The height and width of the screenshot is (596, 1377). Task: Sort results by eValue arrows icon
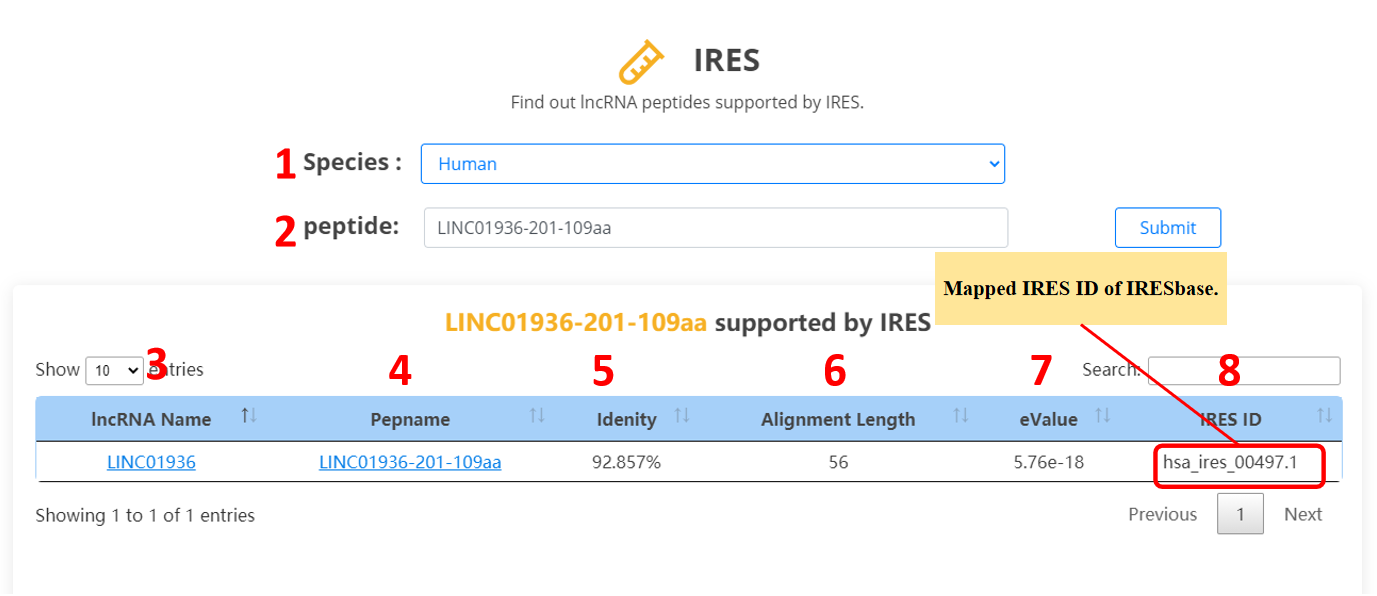pos(1103,416)
